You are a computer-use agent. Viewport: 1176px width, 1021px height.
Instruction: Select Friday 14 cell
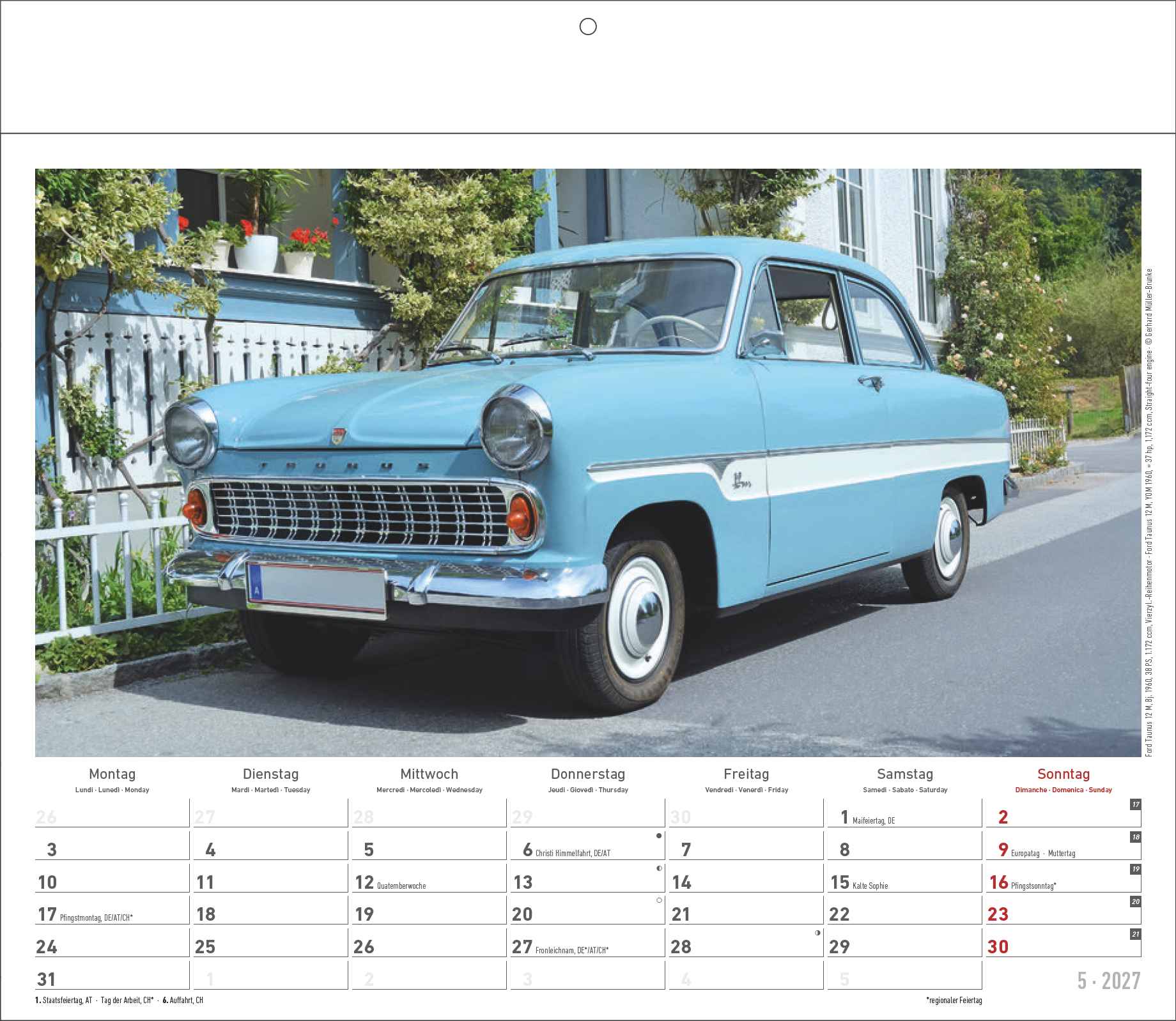[x=747, y=879]
